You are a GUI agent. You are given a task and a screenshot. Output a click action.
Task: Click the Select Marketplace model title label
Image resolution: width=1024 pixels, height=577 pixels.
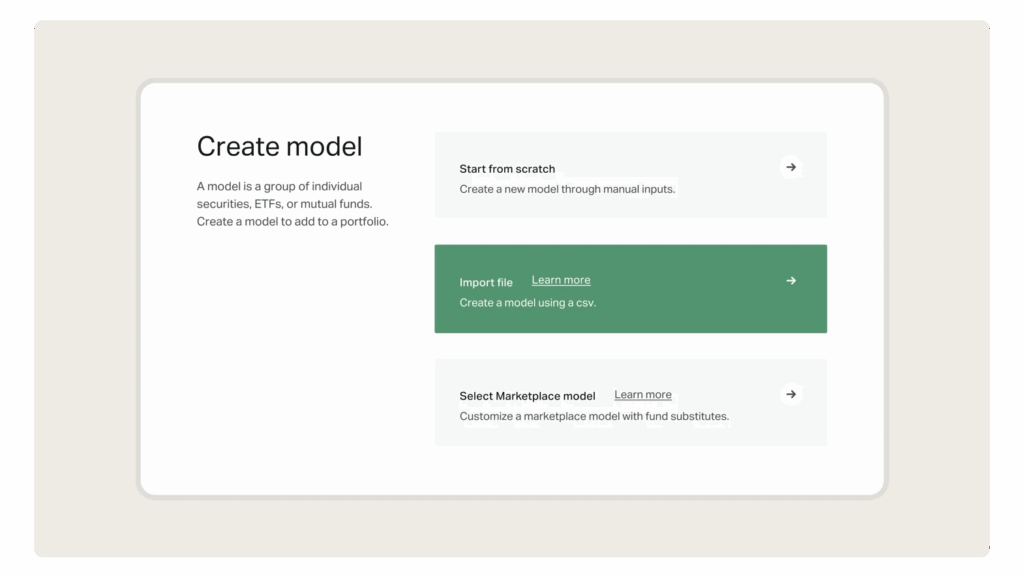(527, 395)
